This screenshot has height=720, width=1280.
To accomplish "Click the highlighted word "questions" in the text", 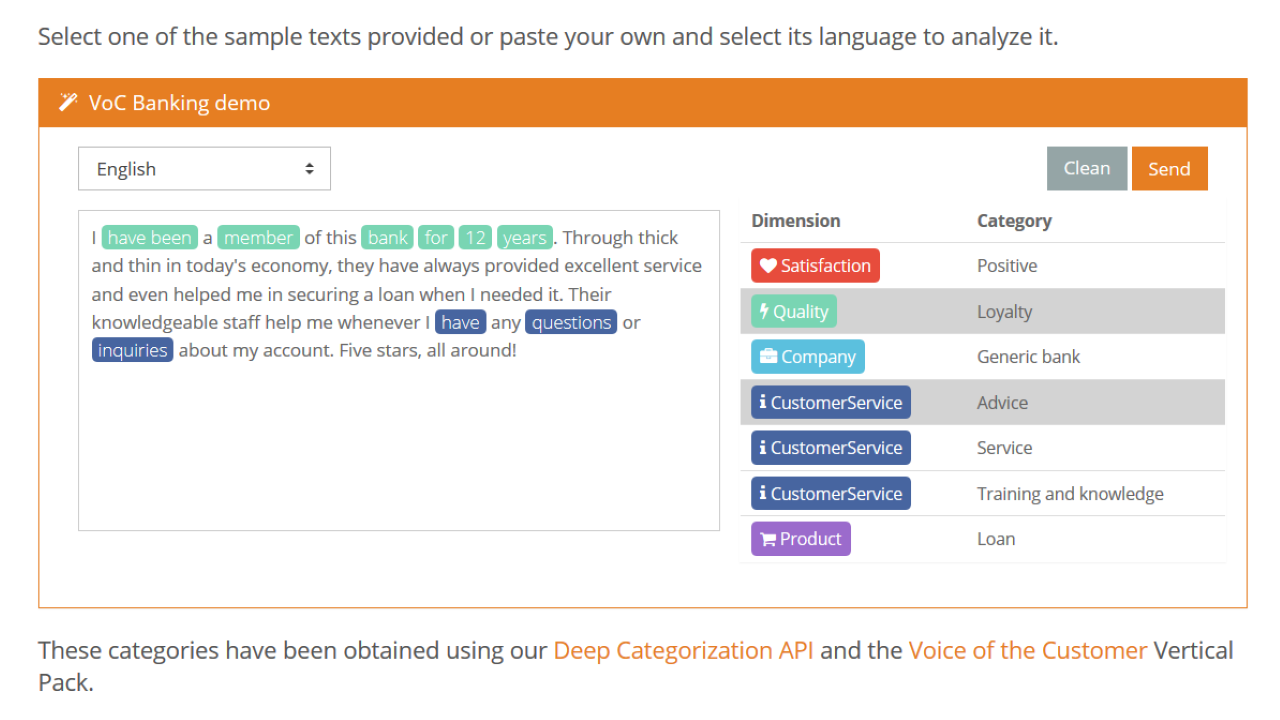I will point(571,322).
